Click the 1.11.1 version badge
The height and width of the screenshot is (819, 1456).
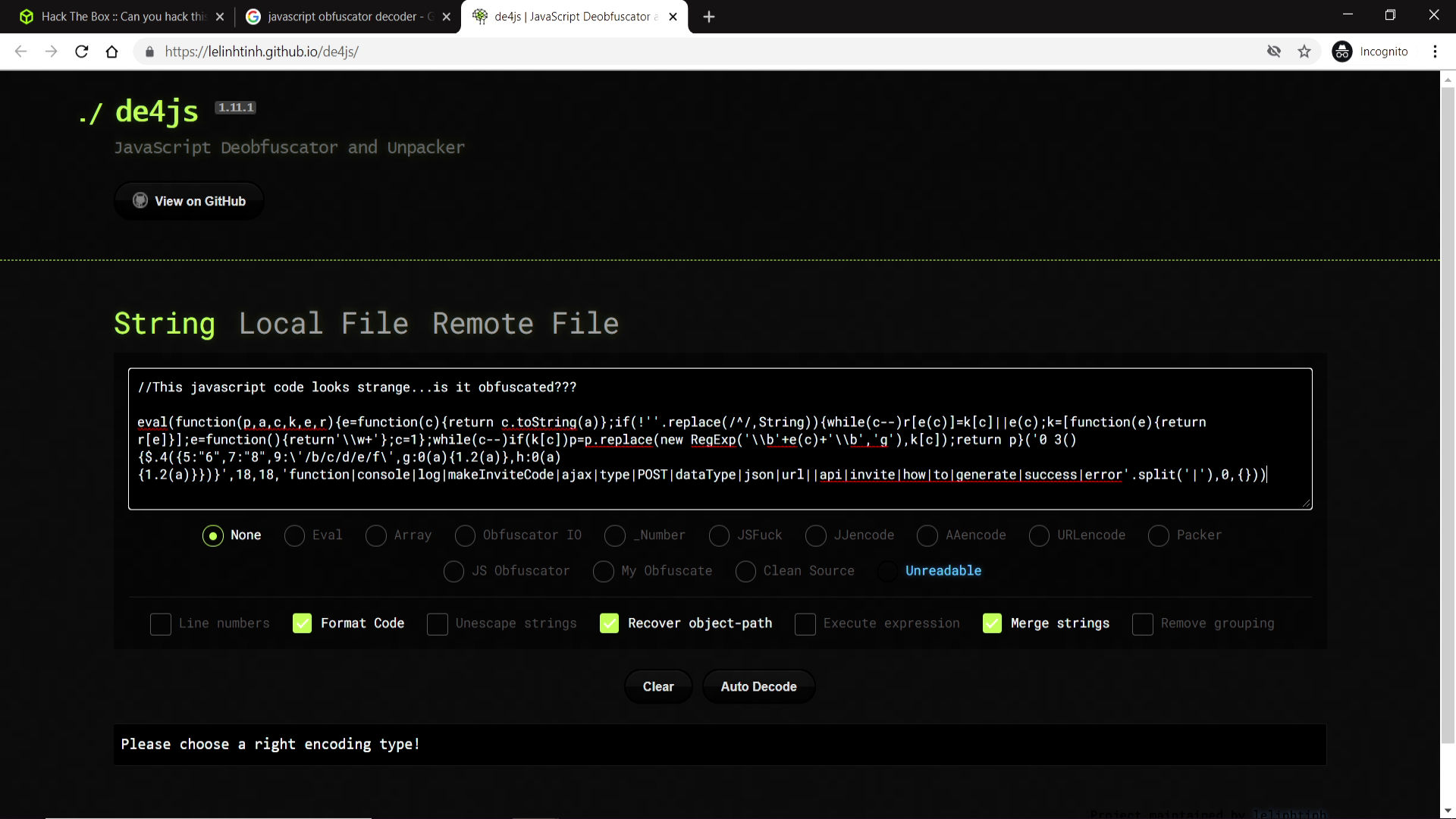click(x=236, y=108)
